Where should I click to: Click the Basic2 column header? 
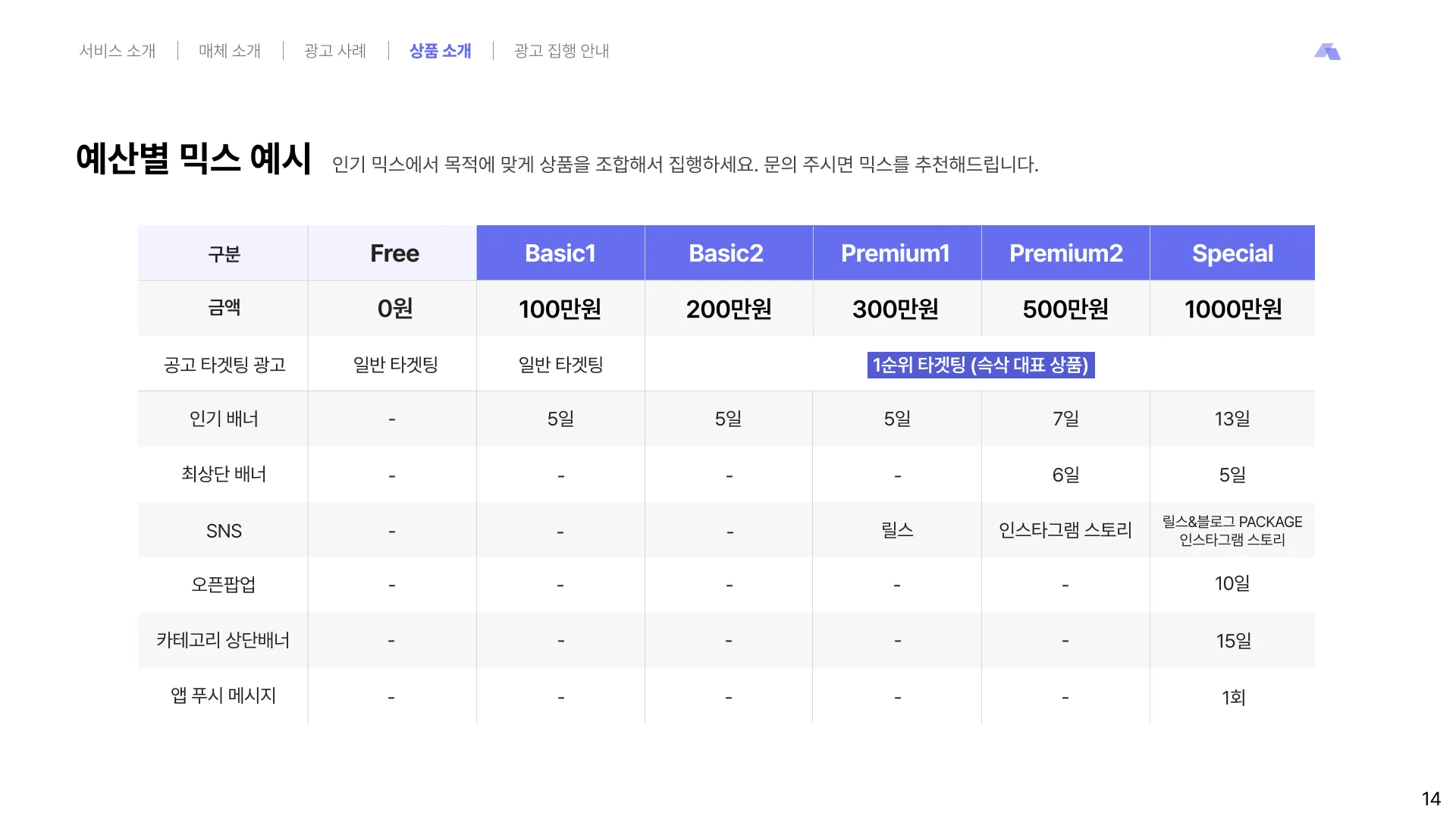coord(726,253)
